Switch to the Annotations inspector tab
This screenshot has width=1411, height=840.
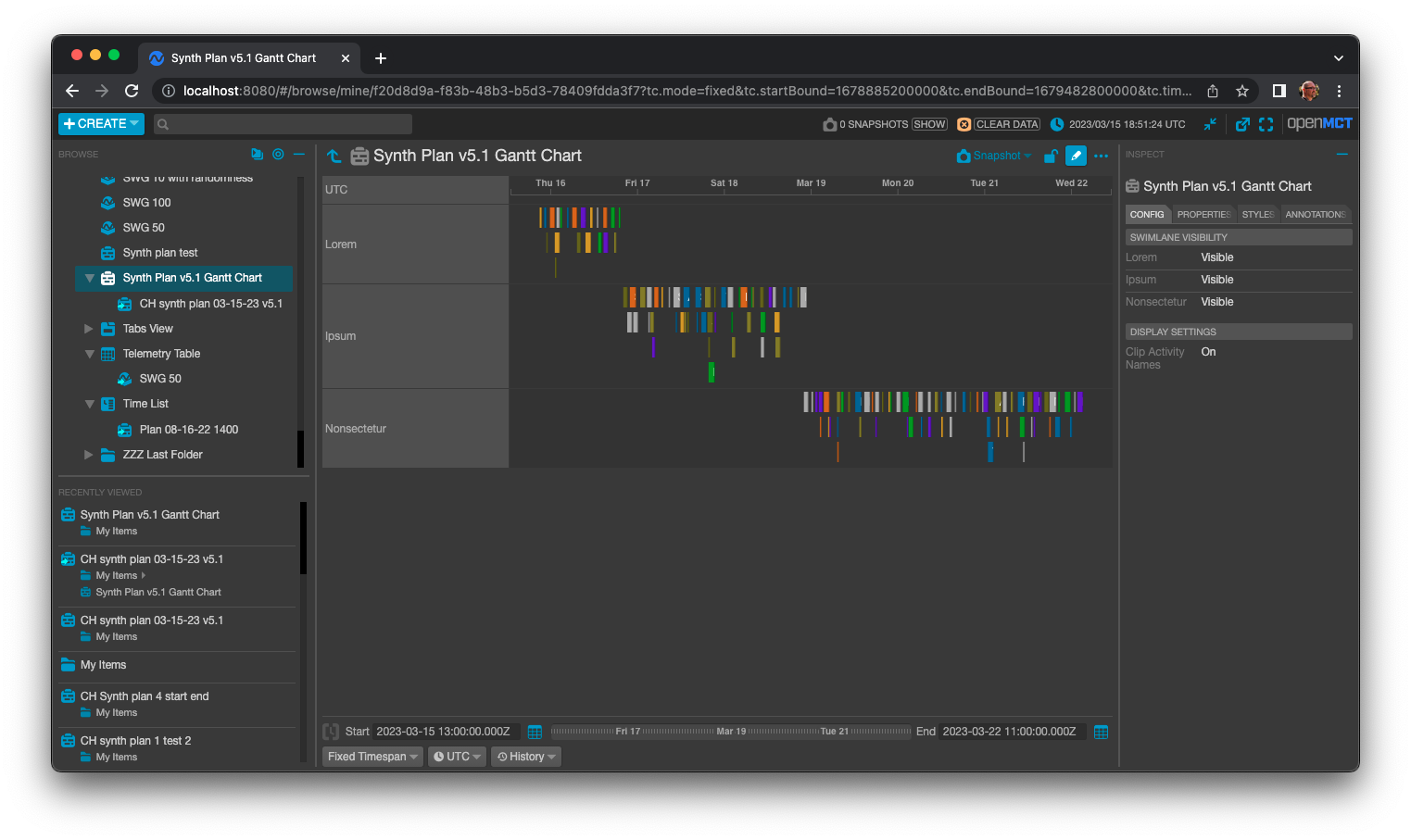click(x=1315, y=214)
